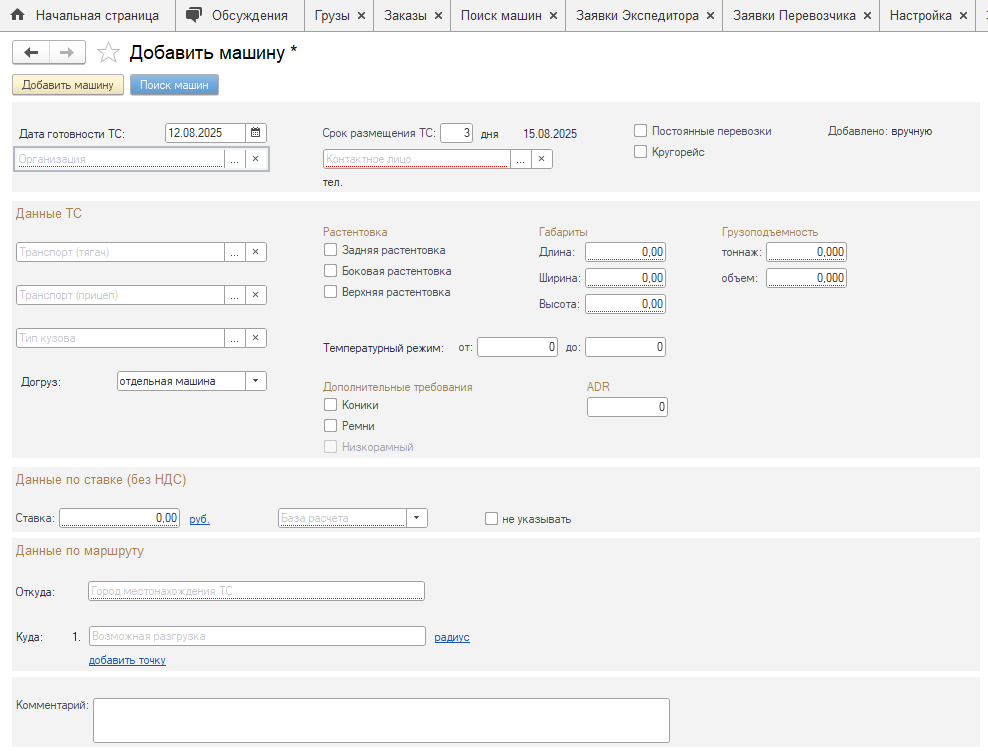Open selection list for Тип кузова
The width and height of the screenshot is (988, 753).
point(234,338)
